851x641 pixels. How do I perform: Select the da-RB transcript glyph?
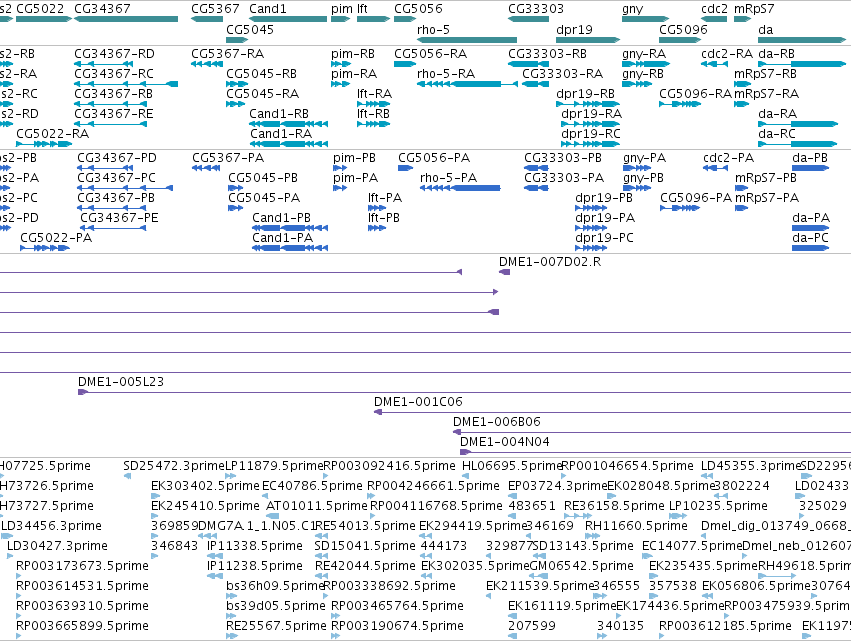pos(802,64)
